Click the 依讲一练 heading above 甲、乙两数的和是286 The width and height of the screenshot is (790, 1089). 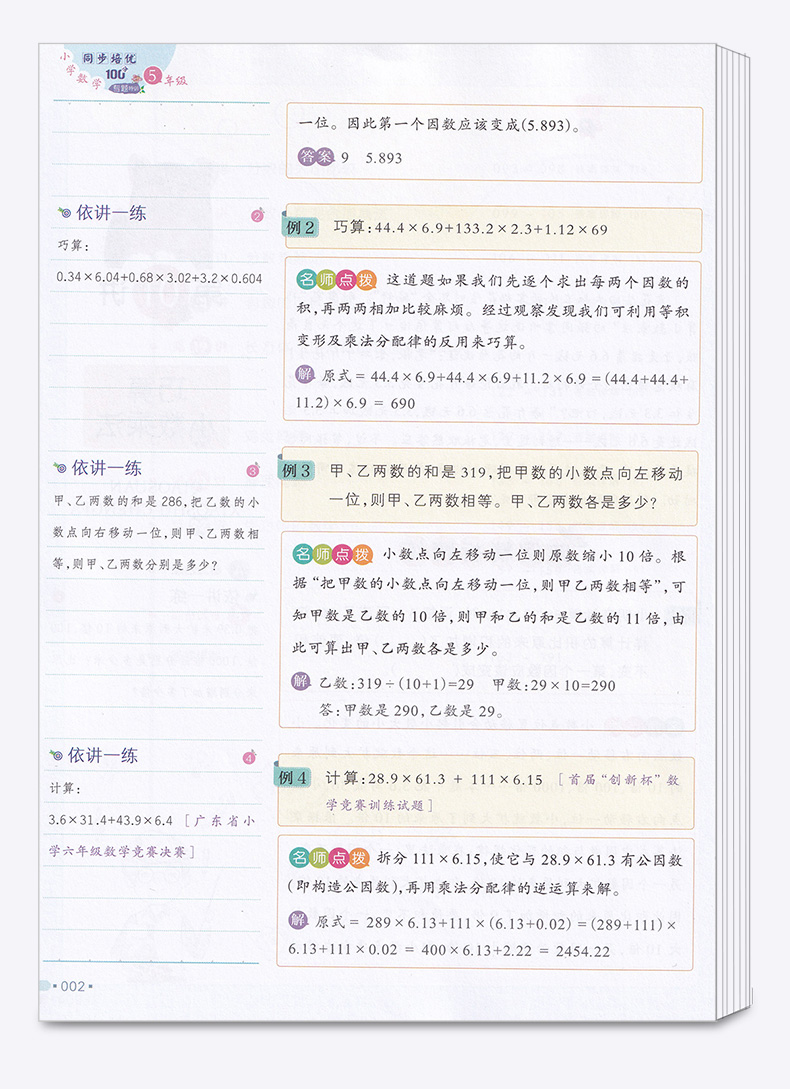click(107, 467)
